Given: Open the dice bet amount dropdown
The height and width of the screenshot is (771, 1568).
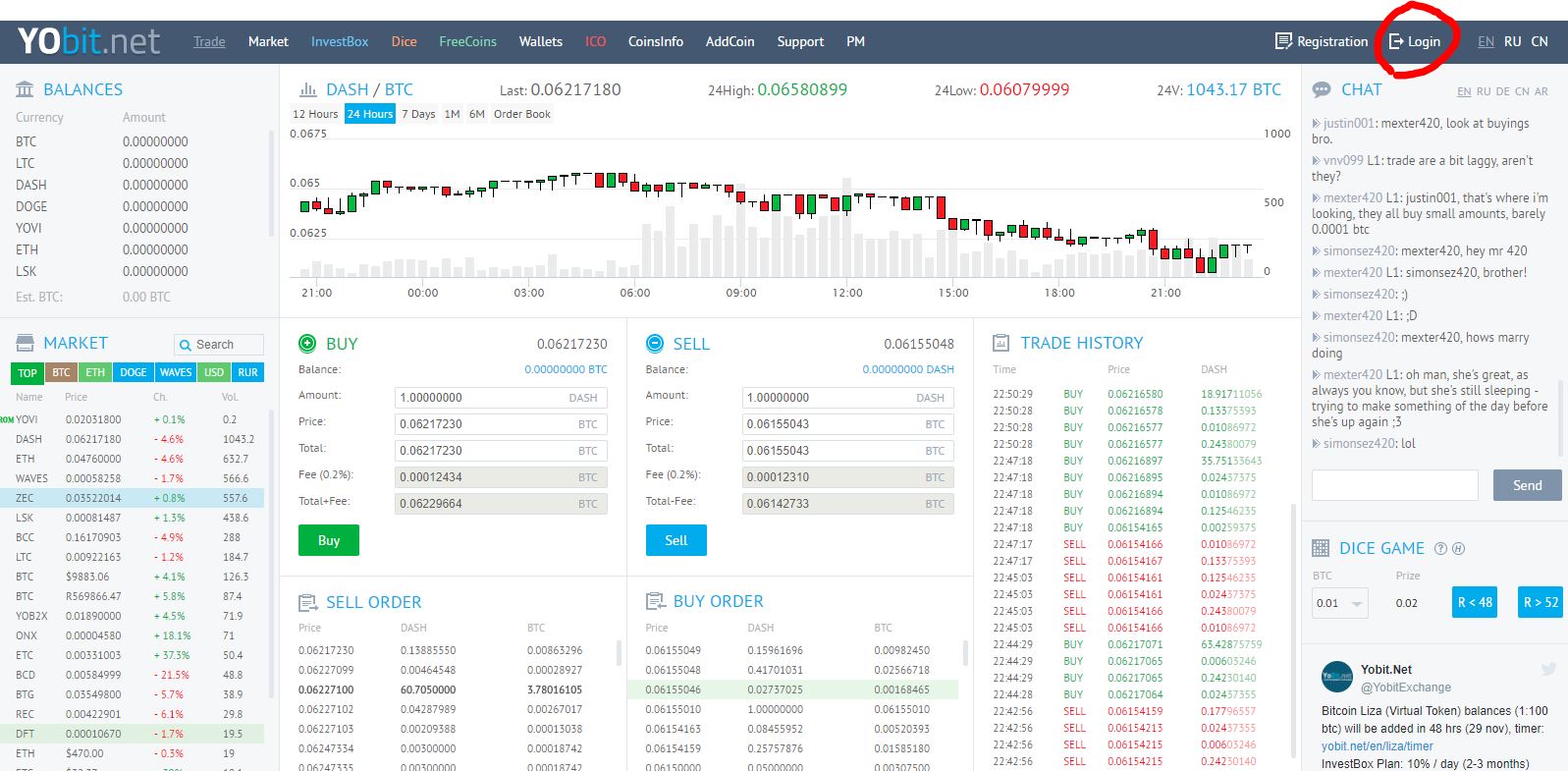Looking at the screenshot, I should [1340, 603].
